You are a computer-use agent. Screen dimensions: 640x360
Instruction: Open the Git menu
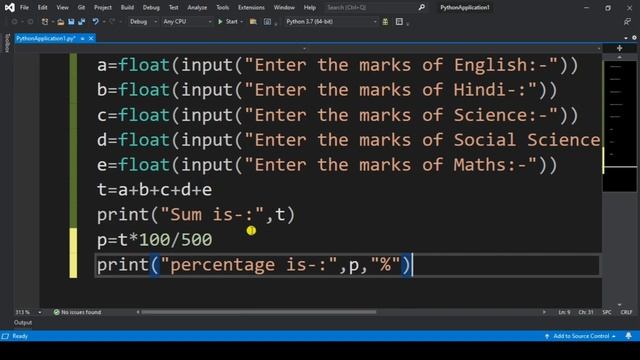(x=81, y=7)
